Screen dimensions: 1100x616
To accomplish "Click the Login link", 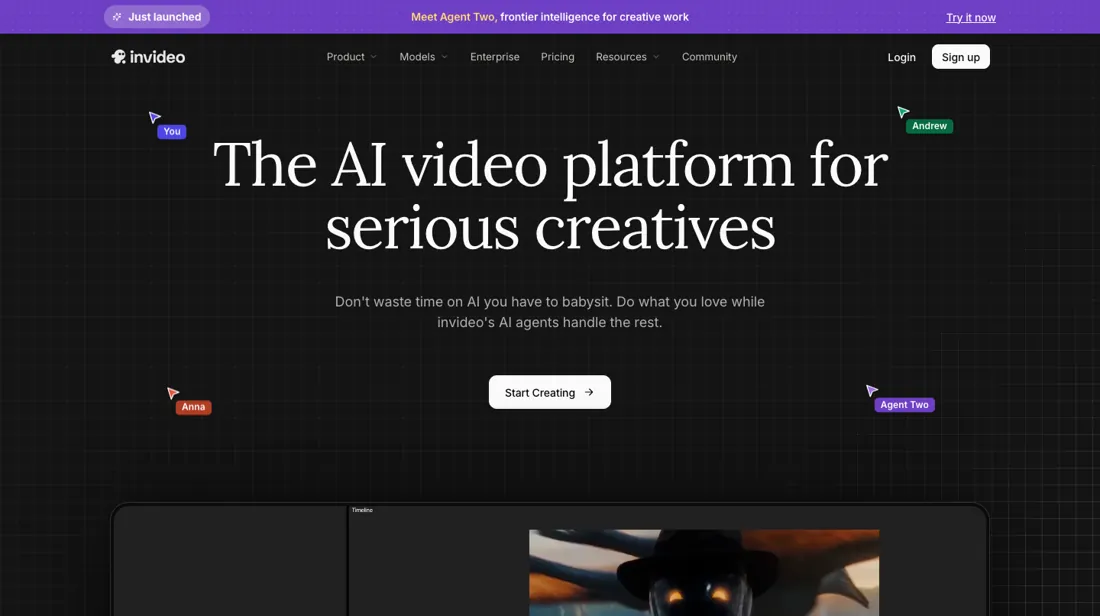I will pyautogui.click(x=901, y=58).
